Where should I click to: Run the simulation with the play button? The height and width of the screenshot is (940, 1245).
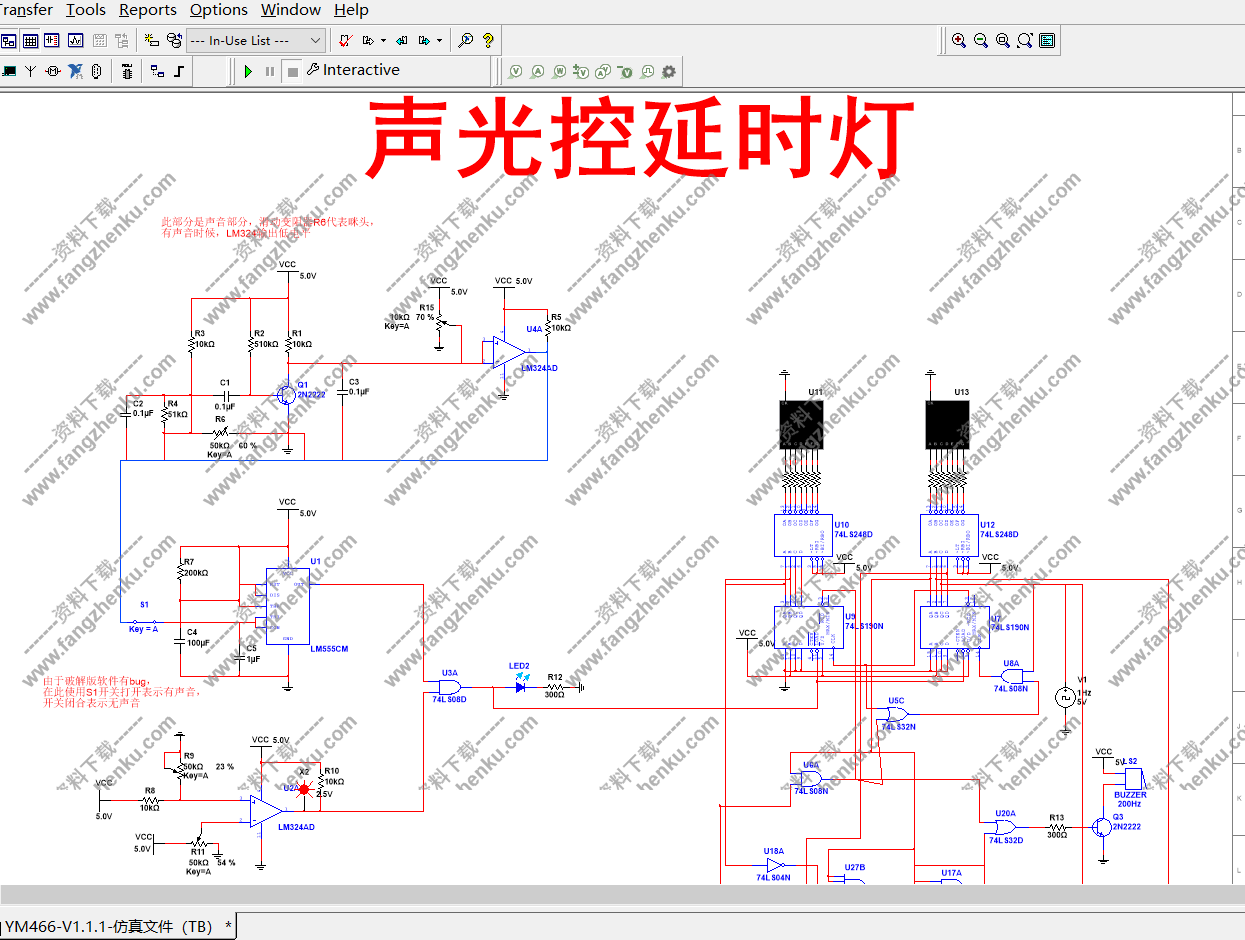click(248, 70)
